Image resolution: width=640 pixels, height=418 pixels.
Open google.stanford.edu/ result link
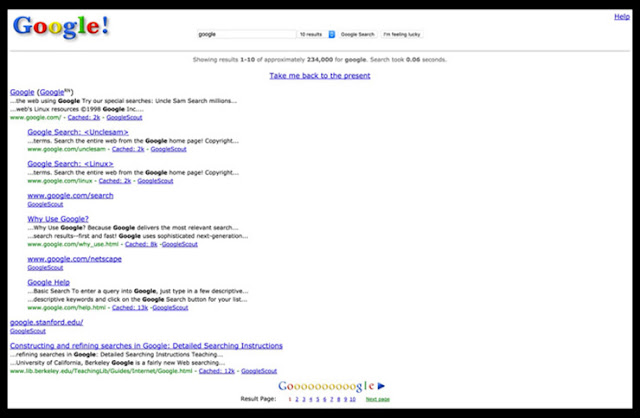tap(47, 322)
